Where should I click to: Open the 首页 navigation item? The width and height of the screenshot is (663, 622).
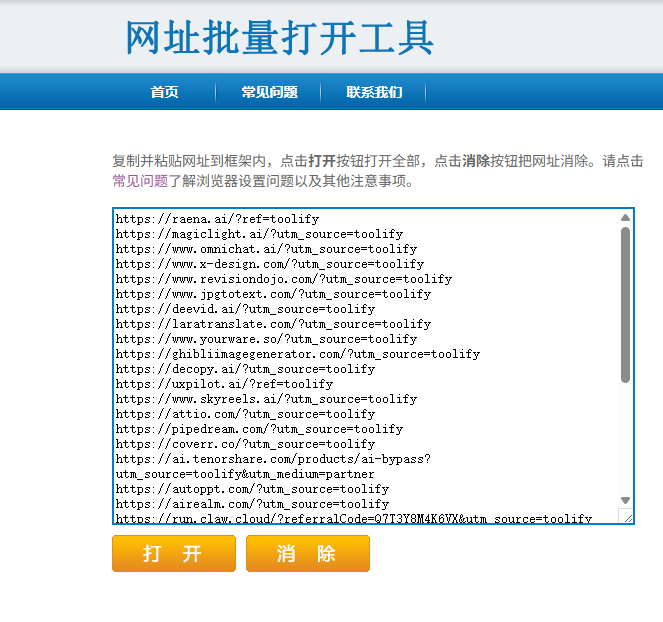point(164,92)
